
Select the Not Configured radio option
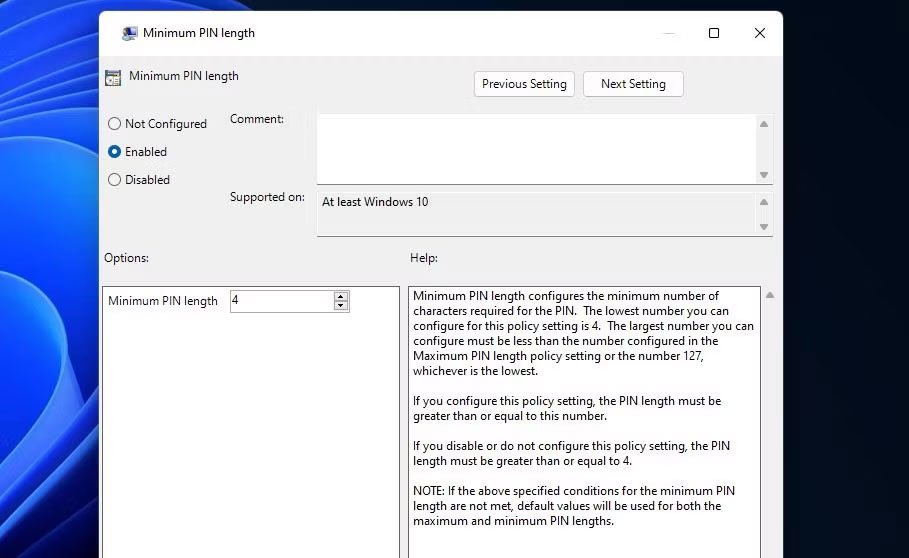click(115, 124)
